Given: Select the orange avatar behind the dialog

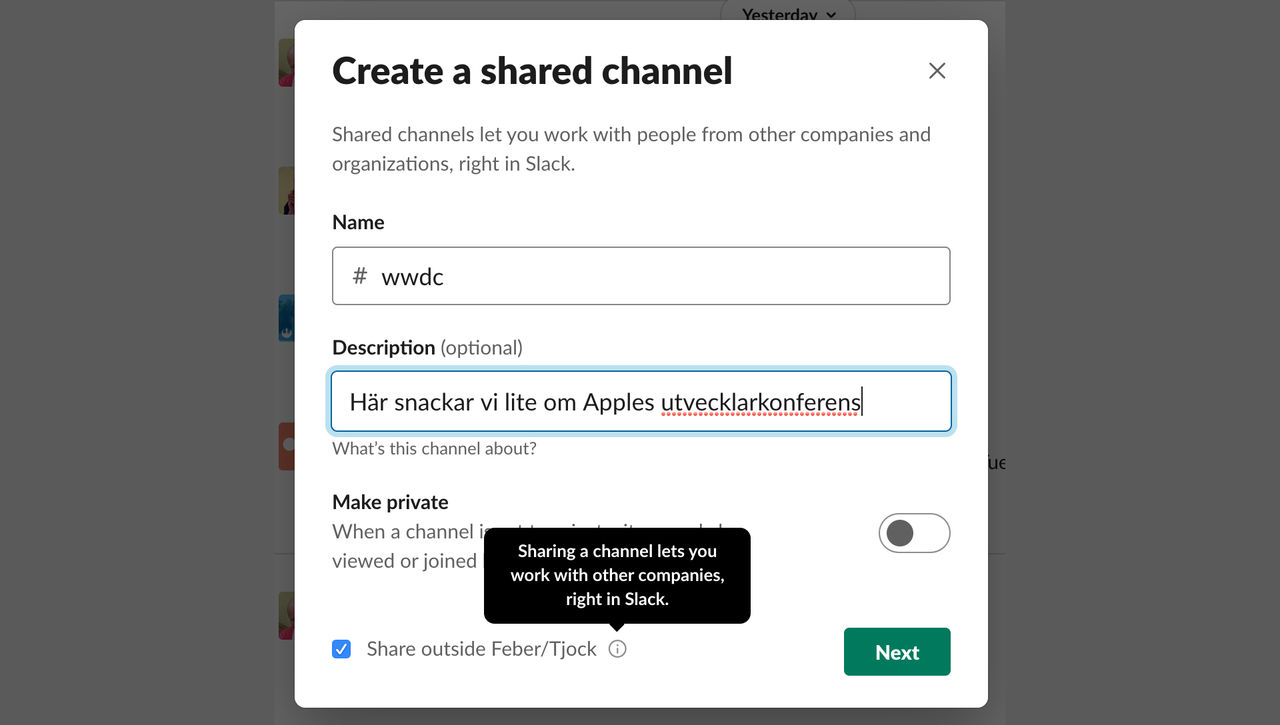Looking at the screenshot, I should pos(286,446).
